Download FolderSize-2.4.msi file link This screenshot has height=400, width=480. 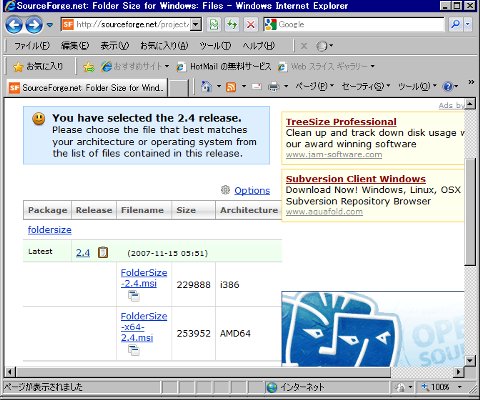pyautogui.click(x=143, y=278)
